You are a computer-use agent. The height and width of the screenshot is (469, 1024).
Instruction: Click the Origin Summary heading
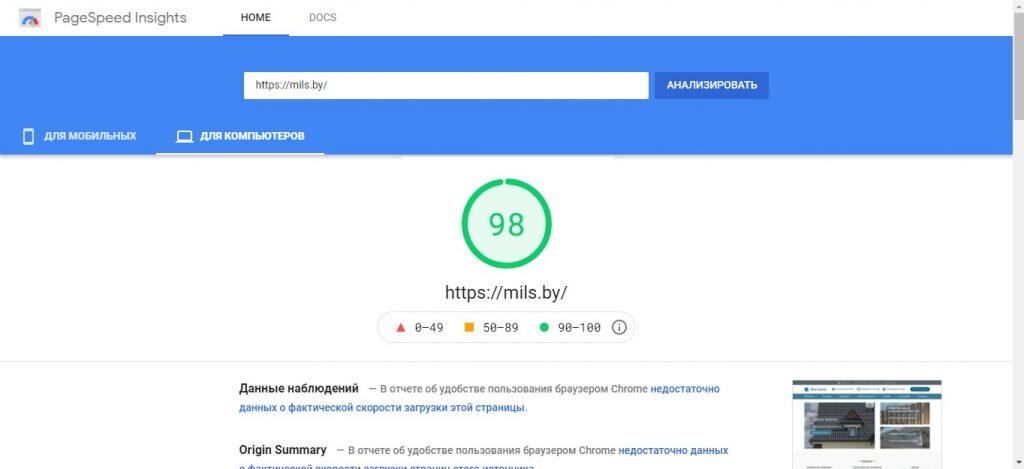tap(283, 450)
